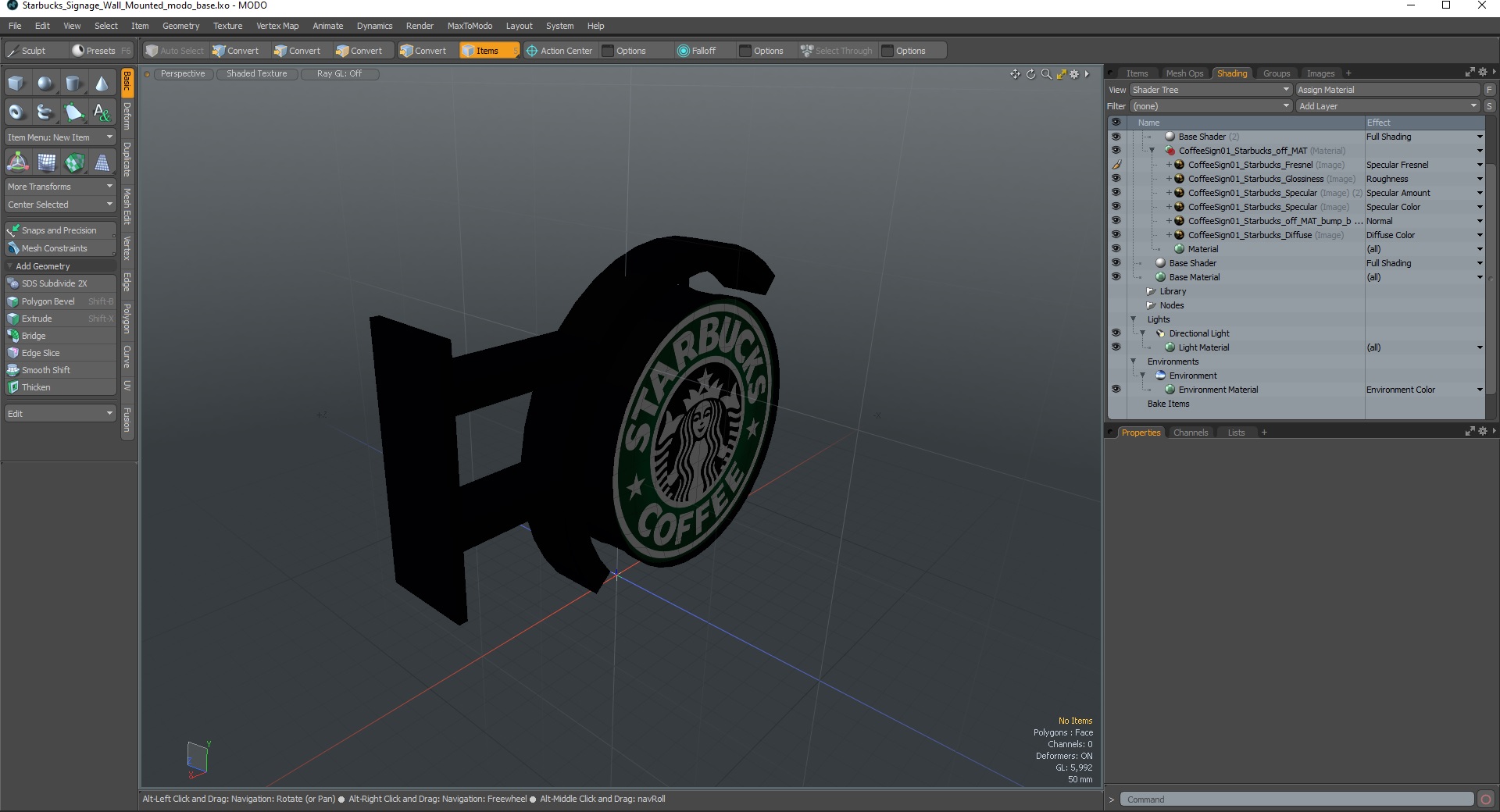Activate the green checkered cube tool
Screen dimensions: 1500x812
point(74,162)
